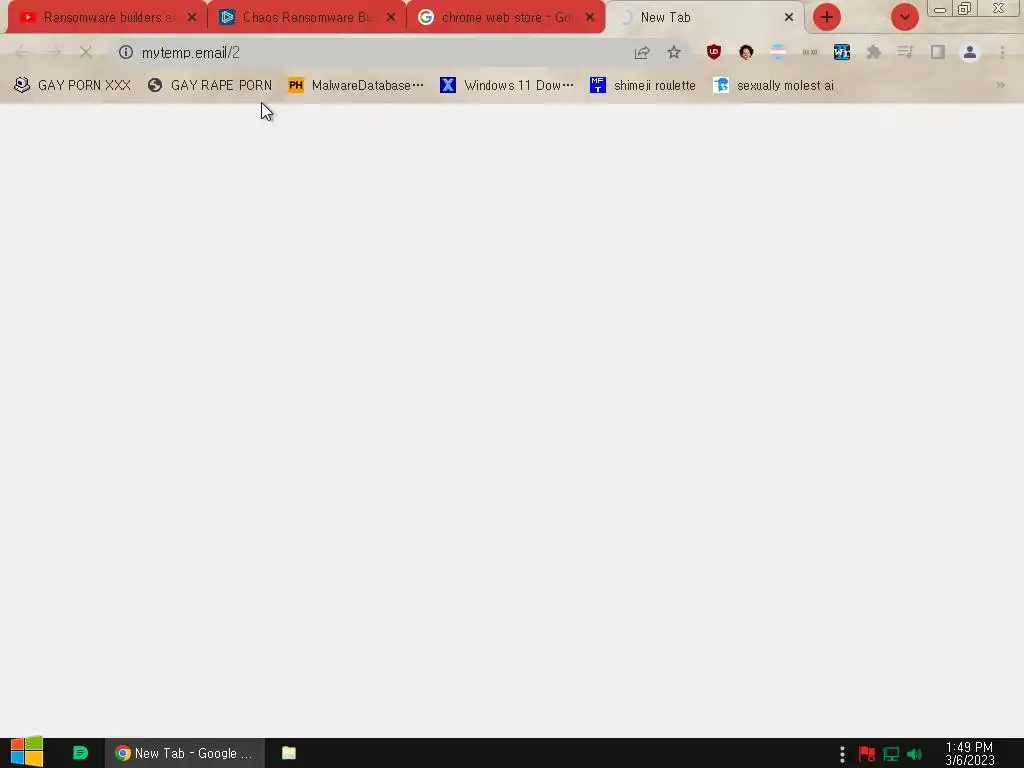Expand the hidden bookmarks chevron
This screenshot has width=1024, height=768.
point(1000,85)
